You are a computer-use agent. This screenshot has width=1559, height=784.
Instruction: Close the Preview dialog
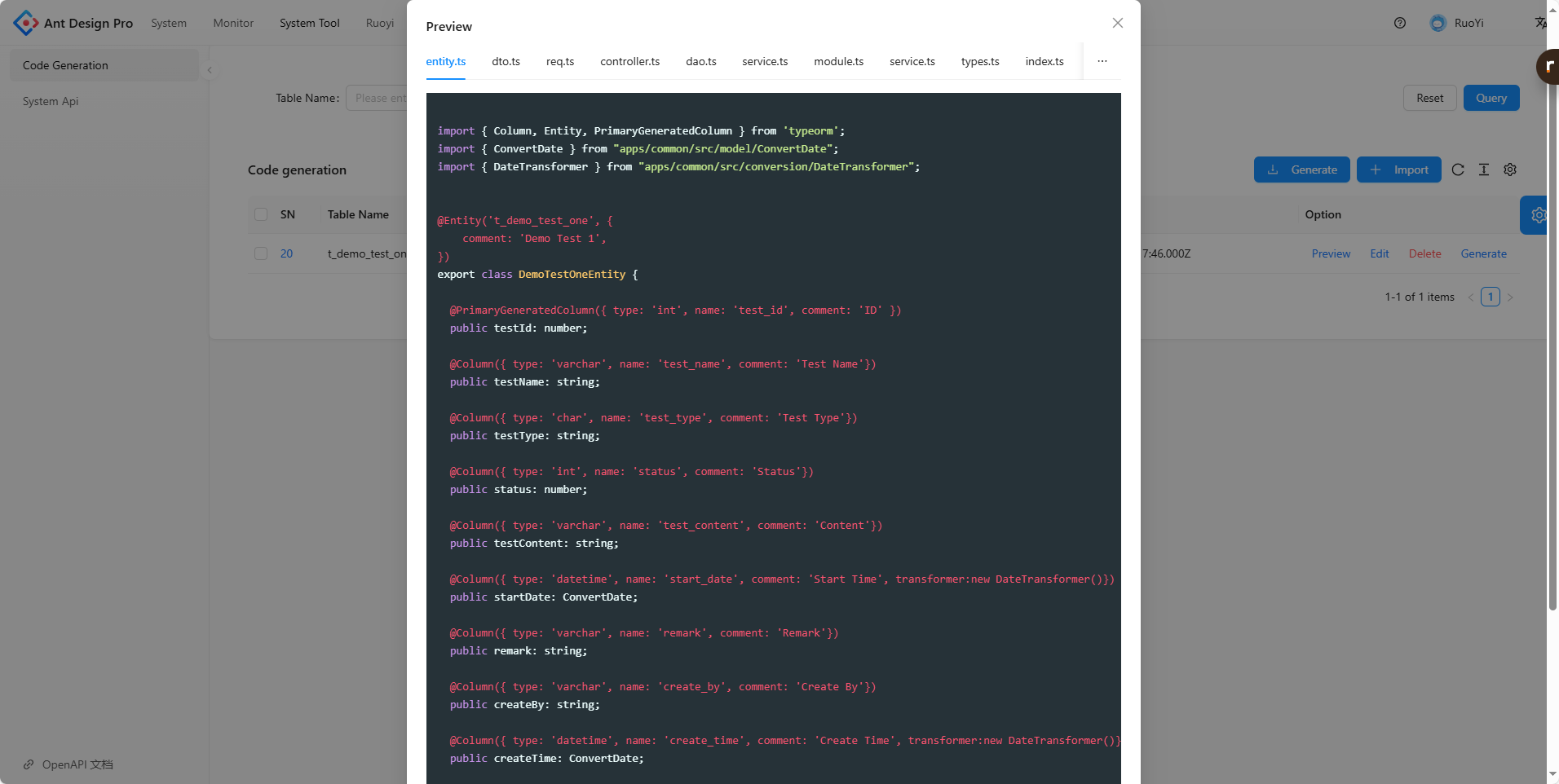(1117, 23)
